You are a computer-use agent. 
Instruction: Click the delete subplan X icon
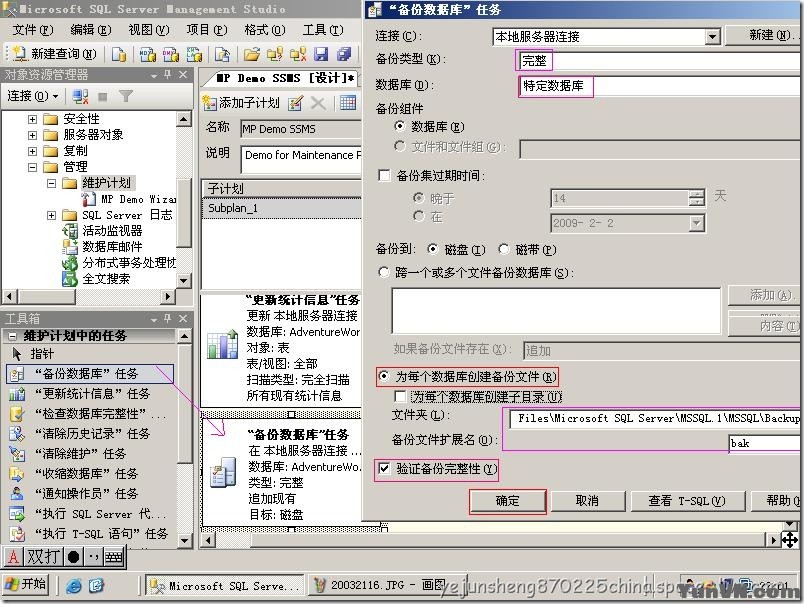[318, 103]
